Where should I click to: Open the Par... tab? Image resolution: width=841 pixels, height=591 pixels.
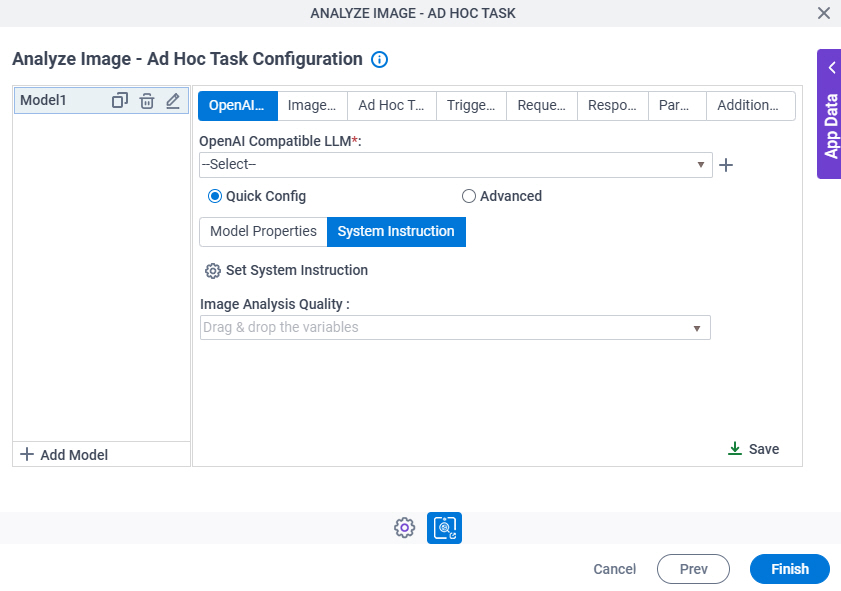coord(677,106)
